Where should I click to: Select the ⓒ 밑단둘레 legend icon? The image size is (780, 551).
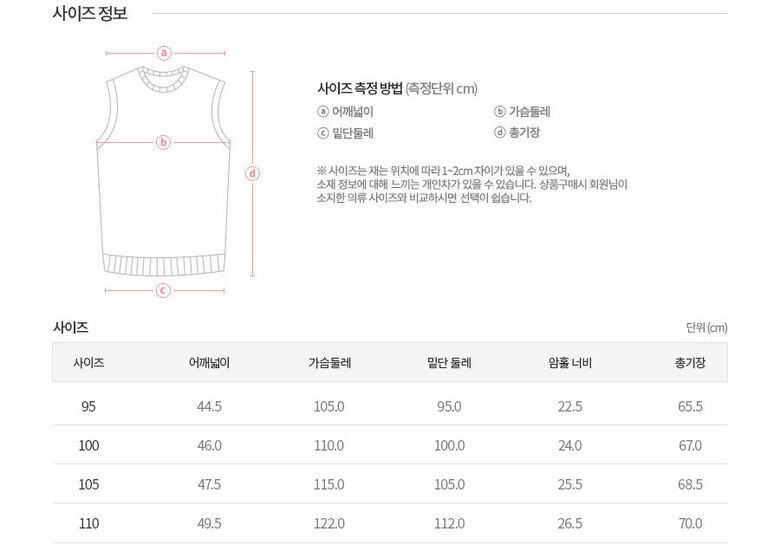tap(323, 133)
